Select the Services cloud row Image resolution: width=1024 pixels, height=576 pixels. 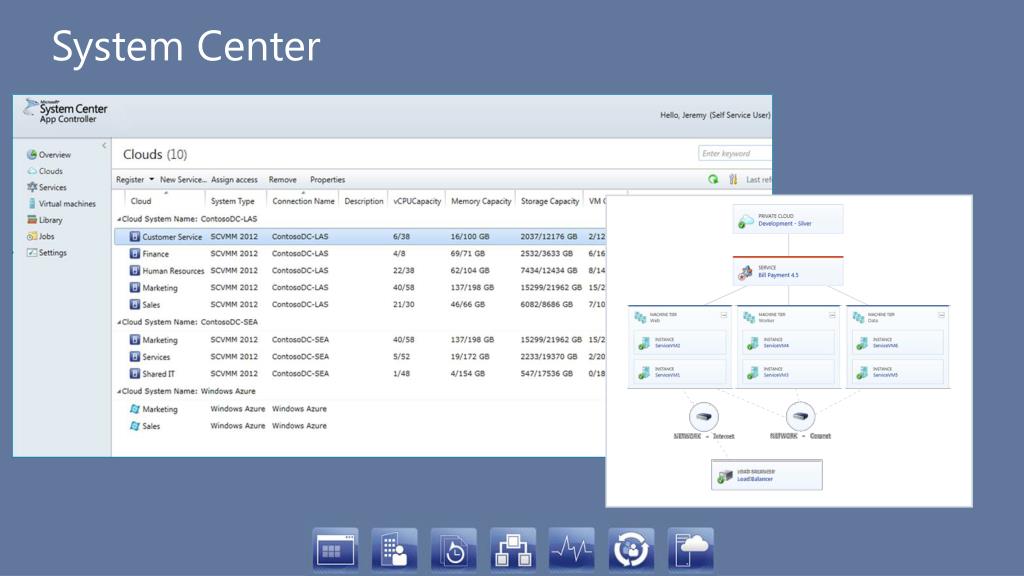click(360, 357)
